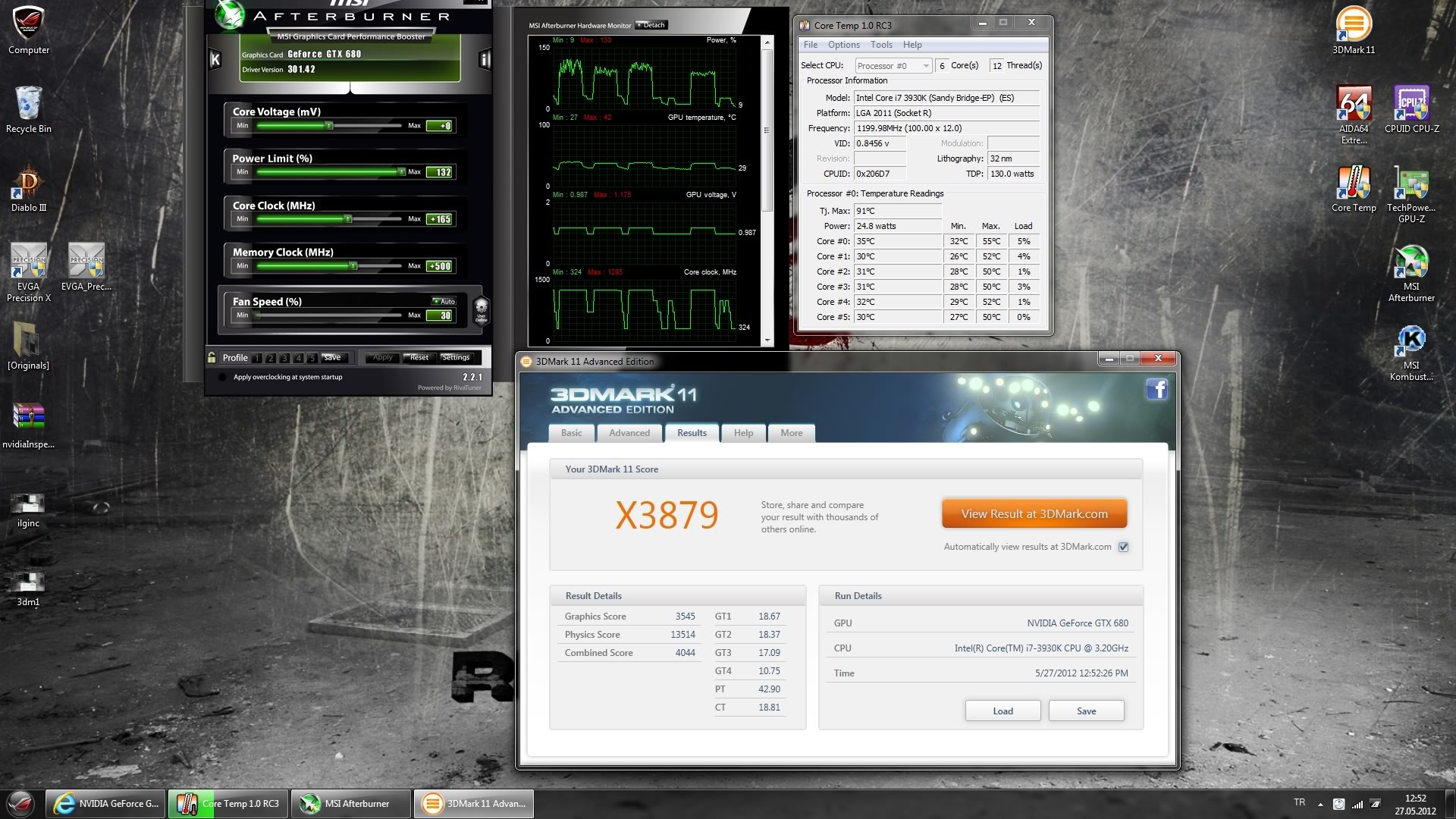Switch to the Help tab in 3DMark
1456x819 pixels.
click(743, 433)
